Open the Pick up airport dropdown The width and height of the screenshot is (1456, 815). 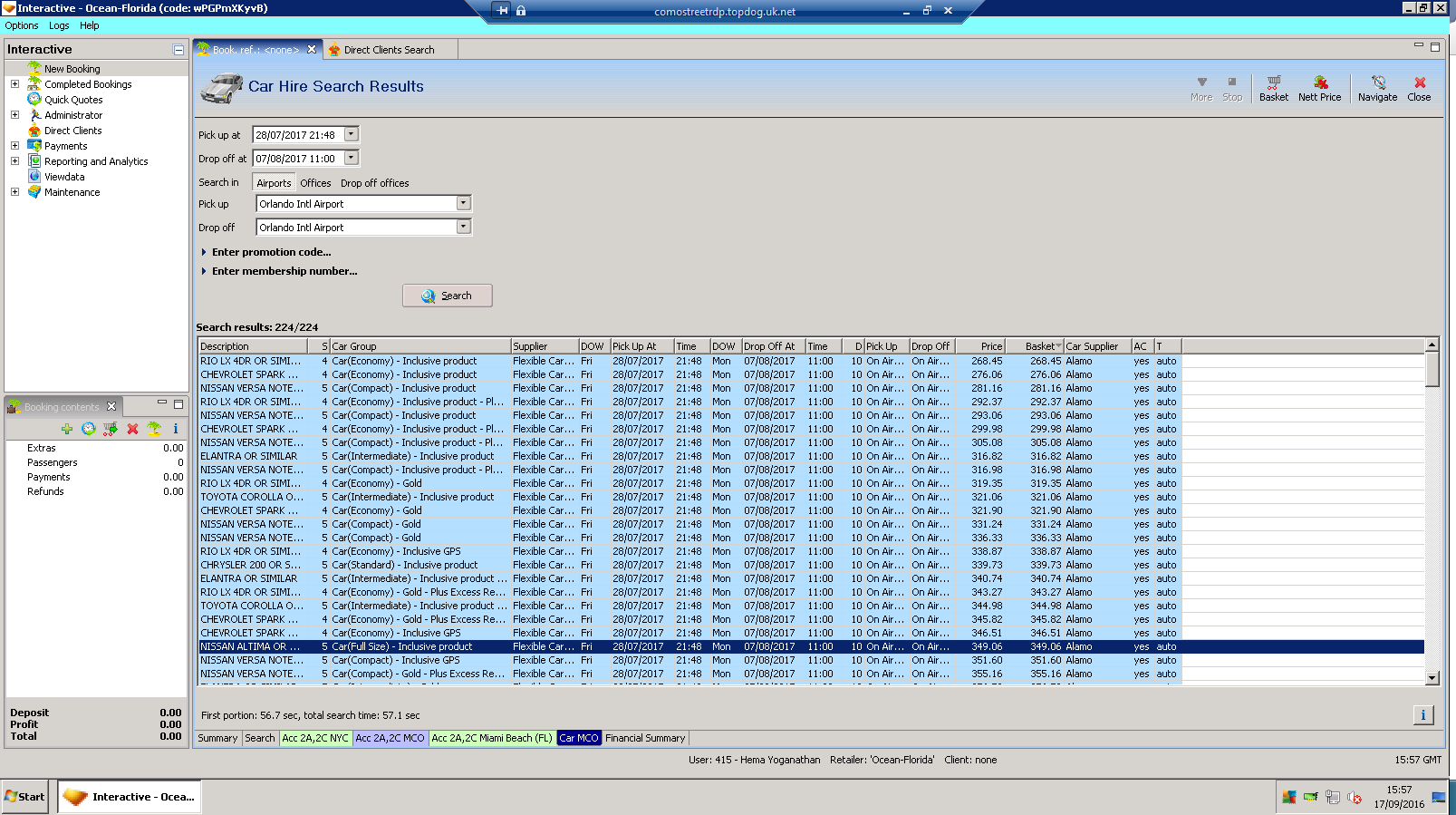pyautogui.click(x=463, y=204)
